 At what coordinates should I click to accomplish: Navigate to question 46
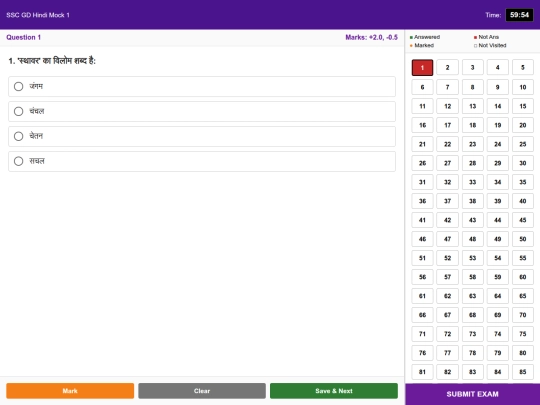click(x=422, y=239)
